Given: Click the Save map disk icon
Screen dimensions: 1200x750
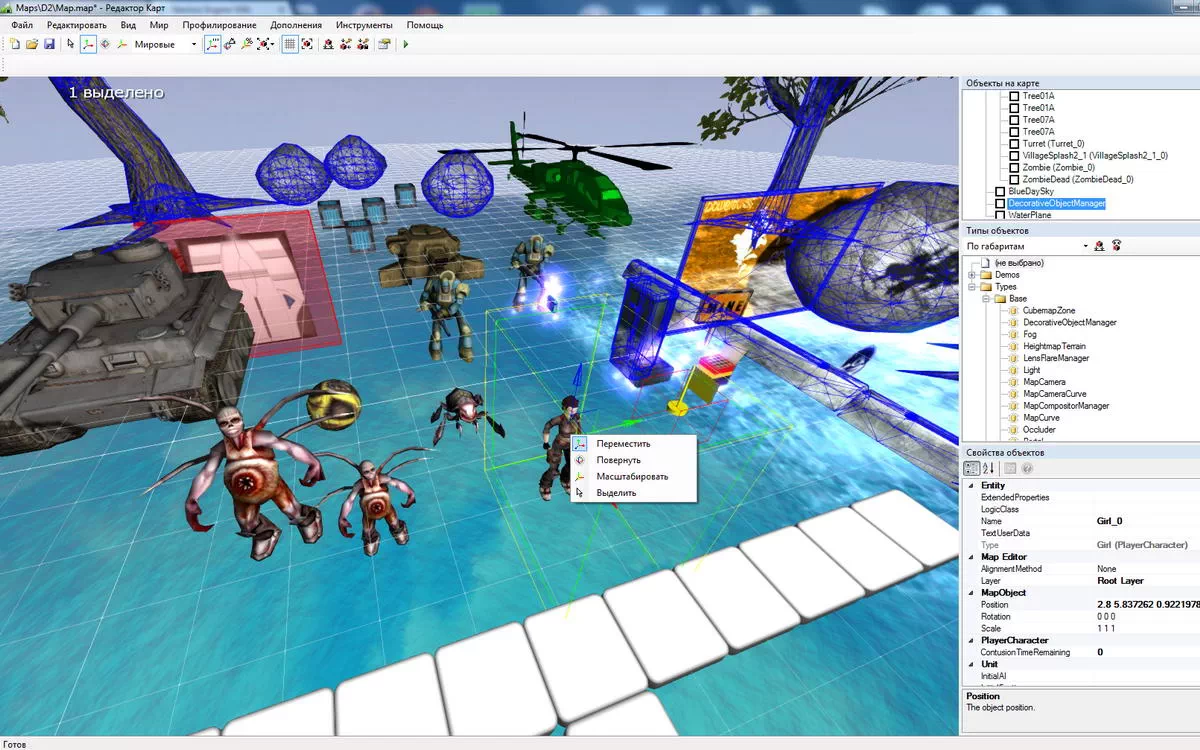Looking at the screenshot, I should (49, 44).
